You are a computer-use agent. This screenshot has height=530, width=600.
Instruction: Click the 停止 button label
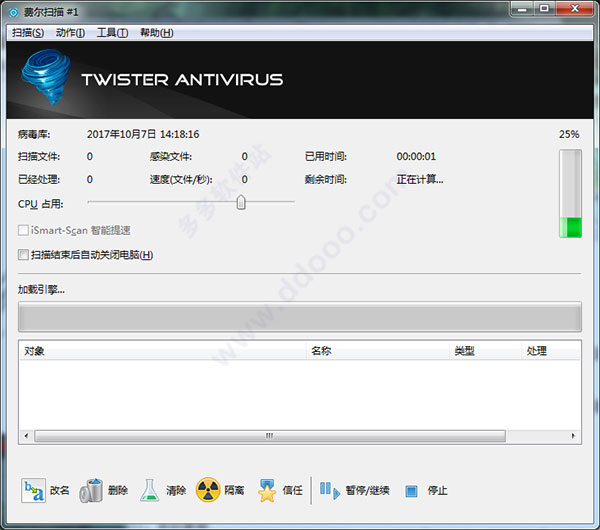coord(437,490)
